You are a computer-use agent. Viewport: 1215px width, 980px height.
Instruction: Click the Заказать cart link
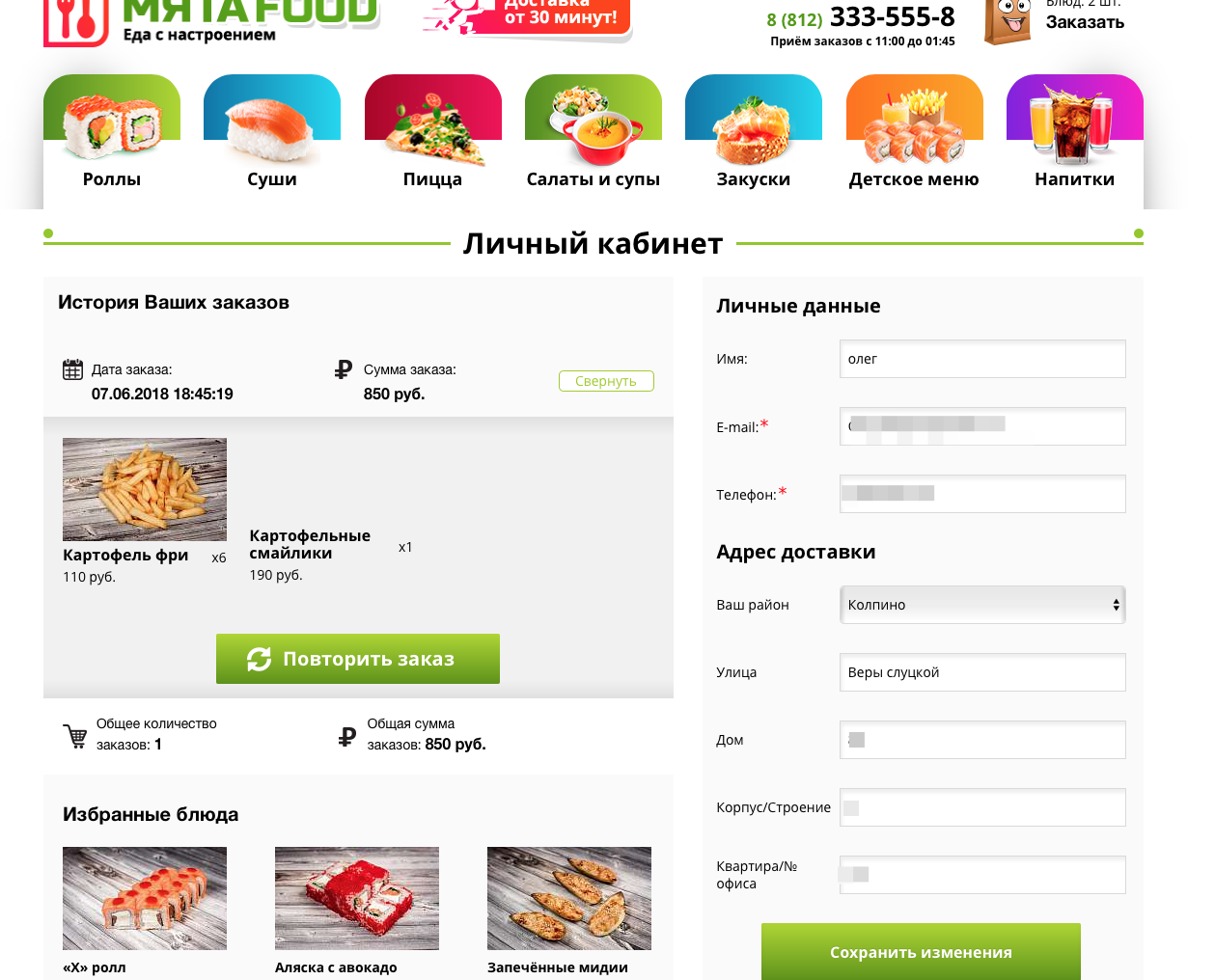click(1085, 22)
